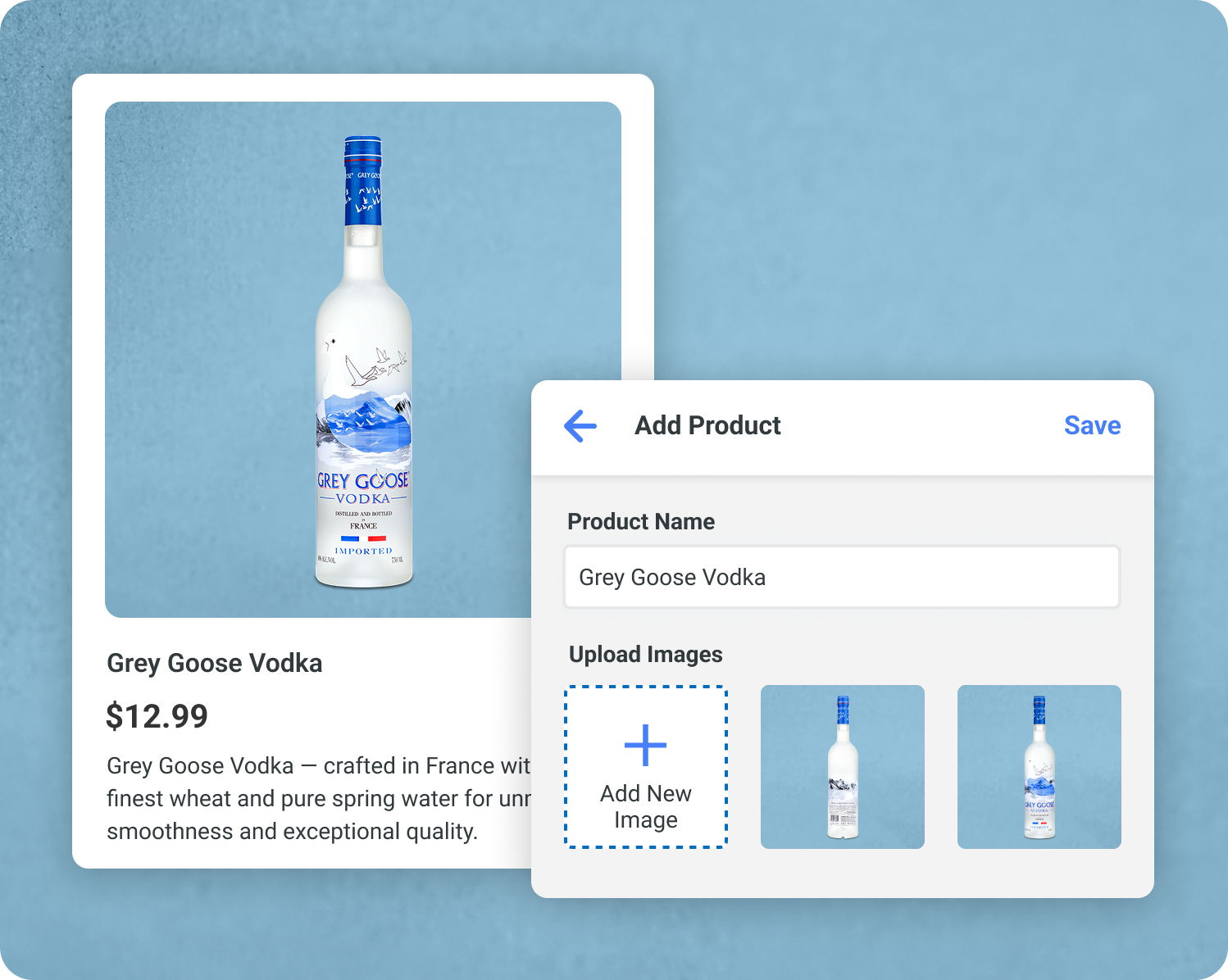Click the blue cap of large bottle
This screenshot has height=980, width=1228.
tap(363, 180)
